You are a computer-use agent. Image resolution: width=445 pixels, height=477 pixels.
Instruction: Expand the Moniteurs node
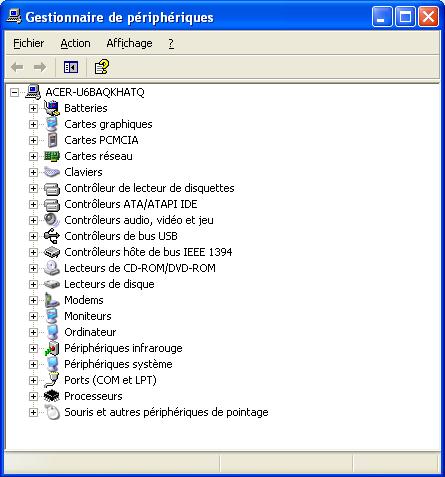pyautogui.click(x=33, y=316)
